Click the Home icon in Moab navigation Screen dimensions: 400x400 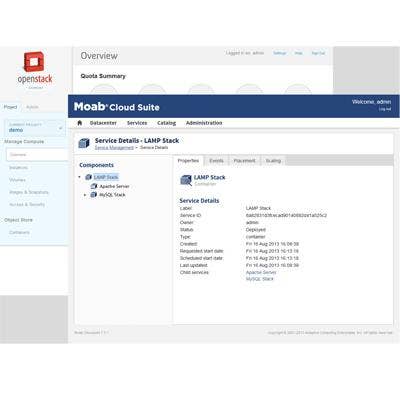(x=79, y=123)
